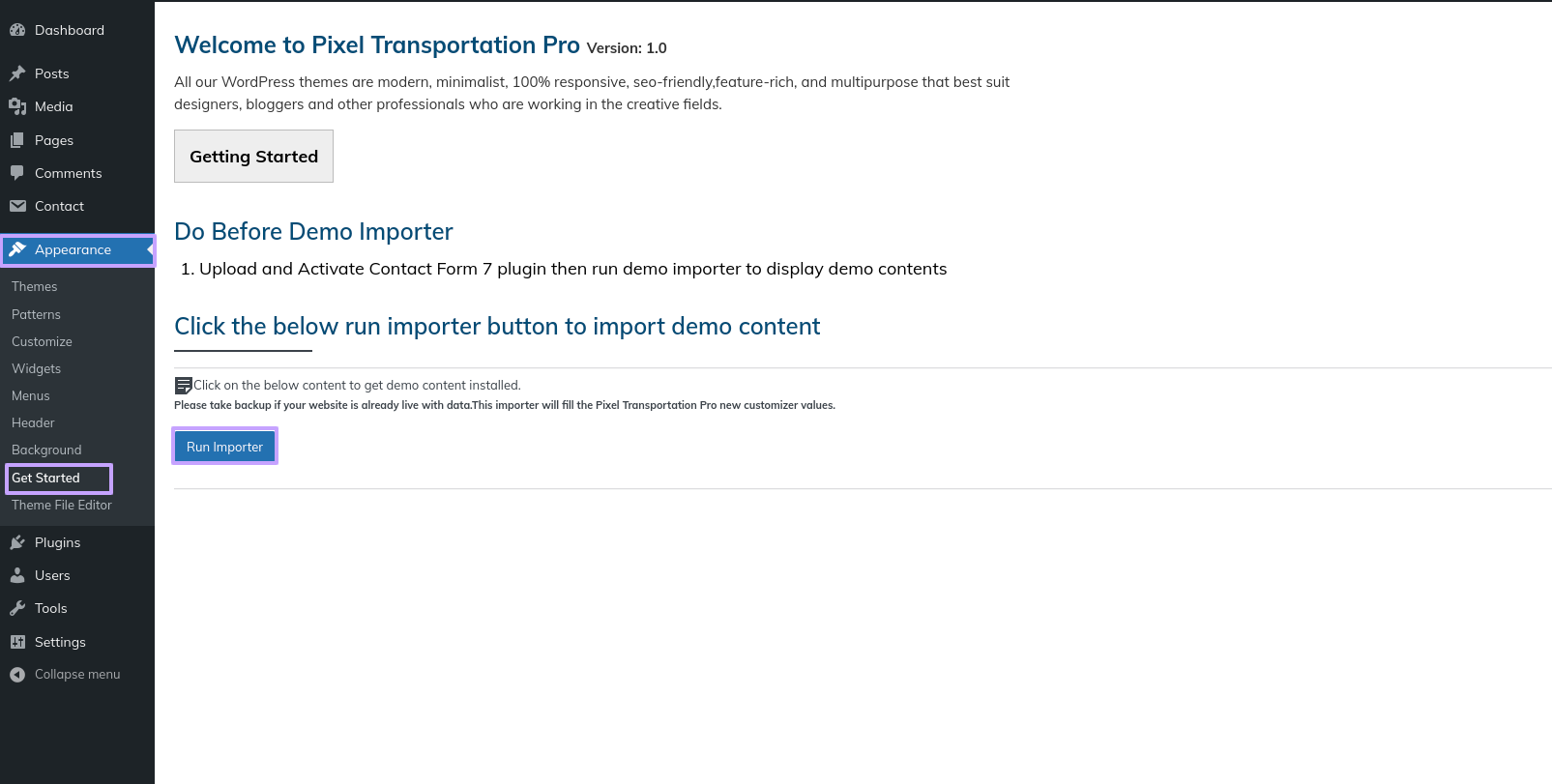Click the Plugins plug icon
This screenshot has height=784, width=1552.
tap(17, 542)
